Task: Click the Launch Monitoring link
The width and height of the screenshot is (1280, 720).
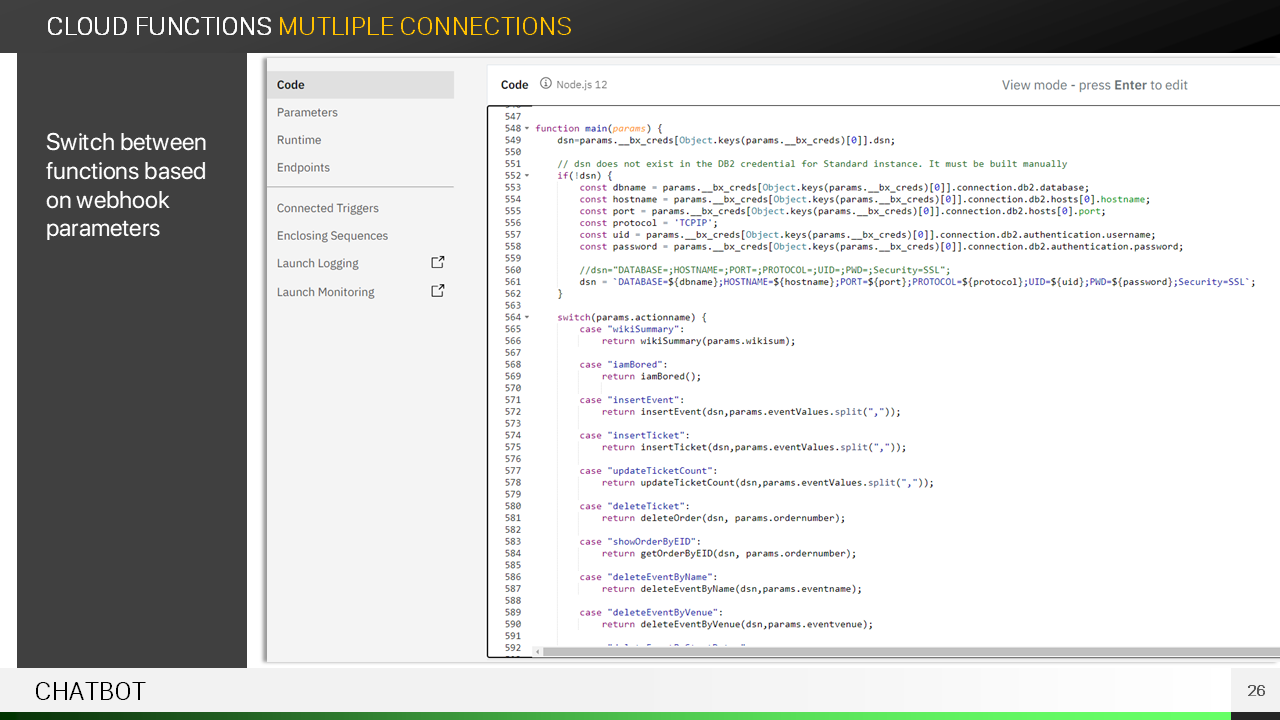Action: pos(325,292)
